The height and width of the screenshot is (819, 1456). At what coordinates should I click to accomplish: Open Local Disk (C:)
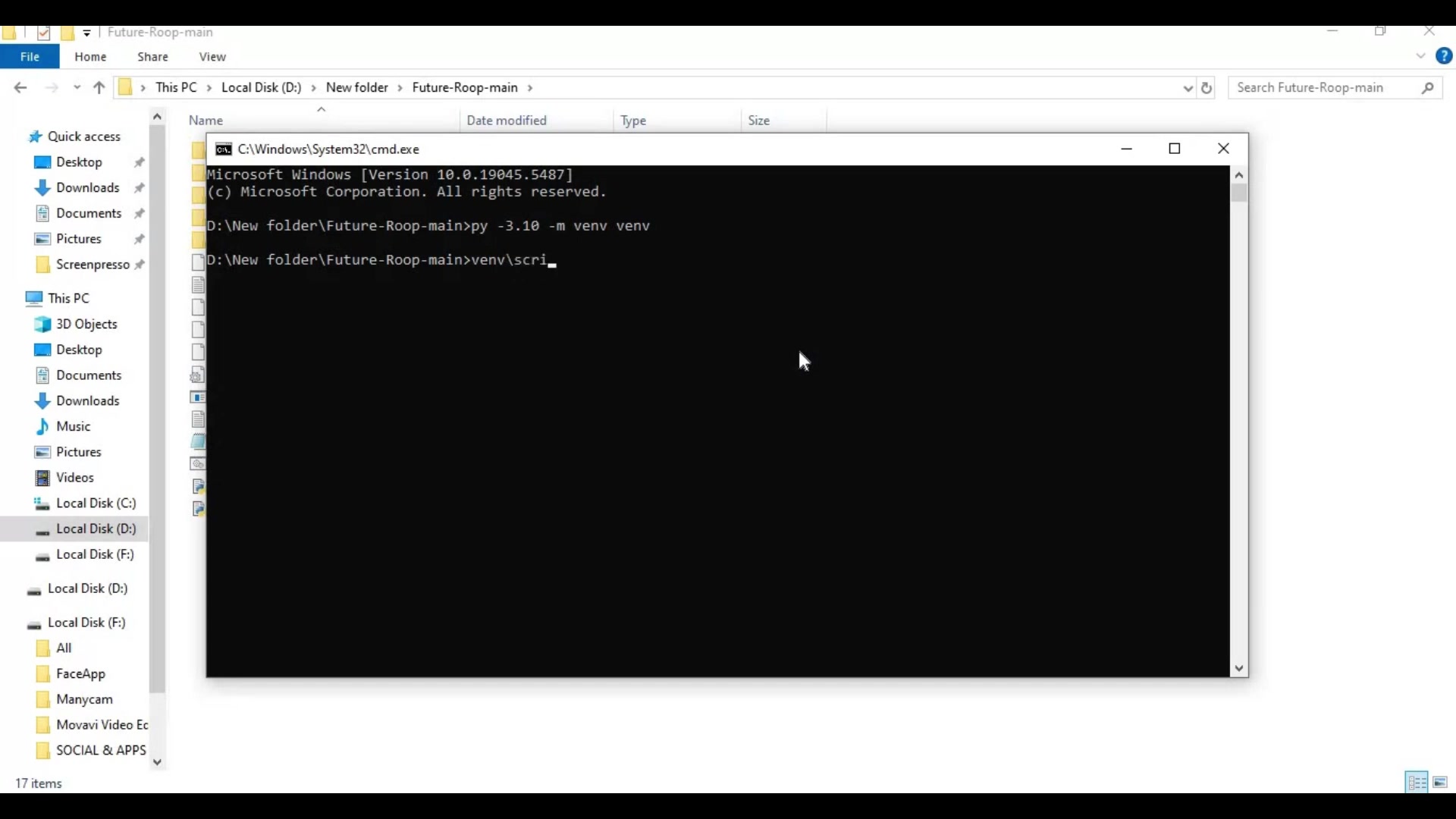pos(96,504)
